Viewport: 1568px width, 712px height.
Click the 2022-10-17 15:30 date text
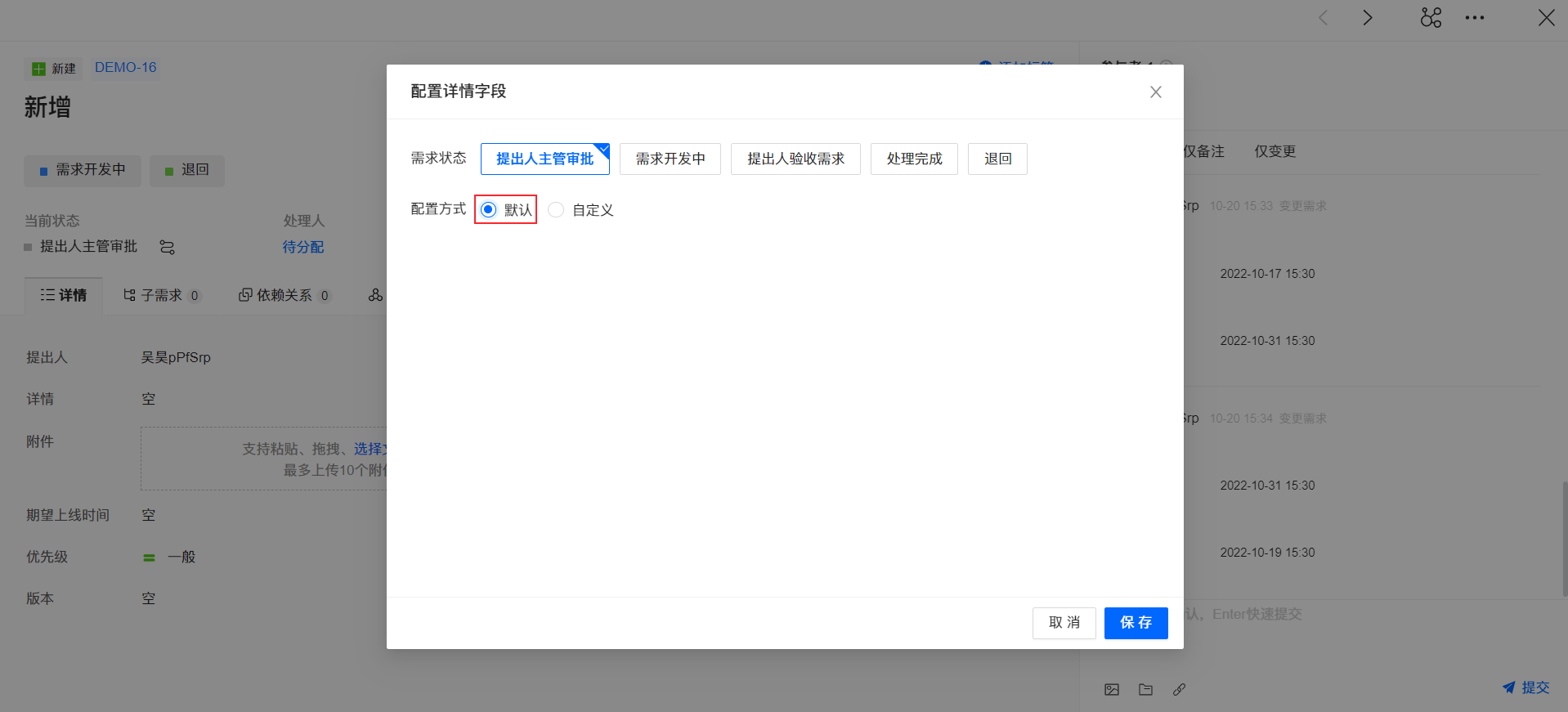point(1267,274)
